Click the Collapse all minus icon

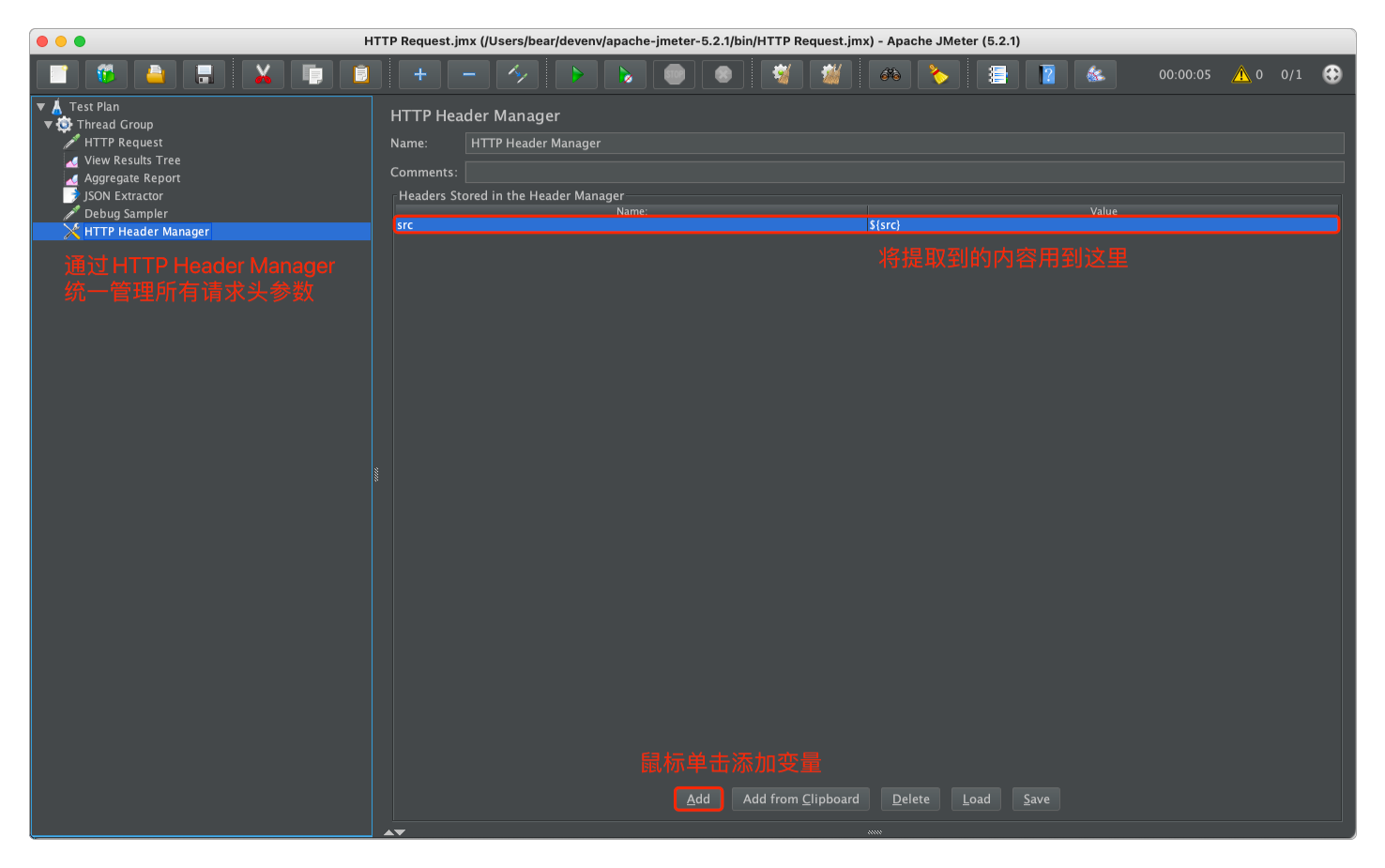pyautogui.click(x=469, y=74)
